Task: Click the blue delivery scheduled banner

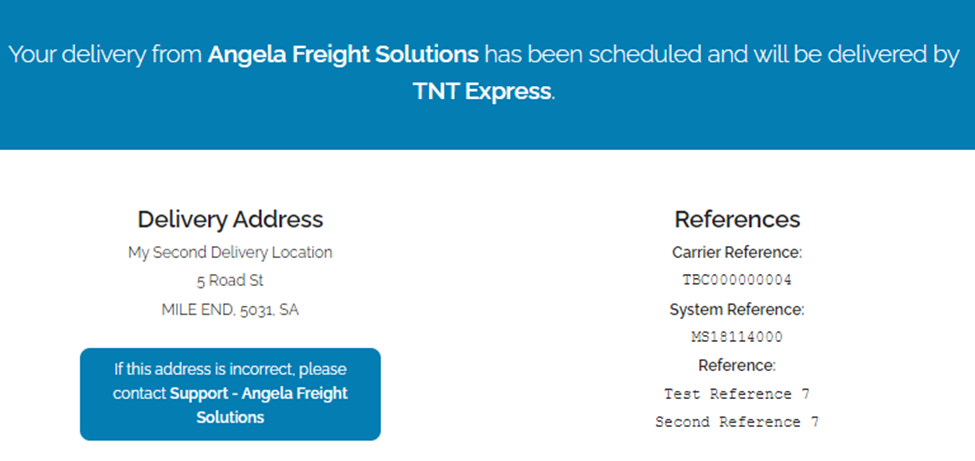Action: [x=487, y=125]
